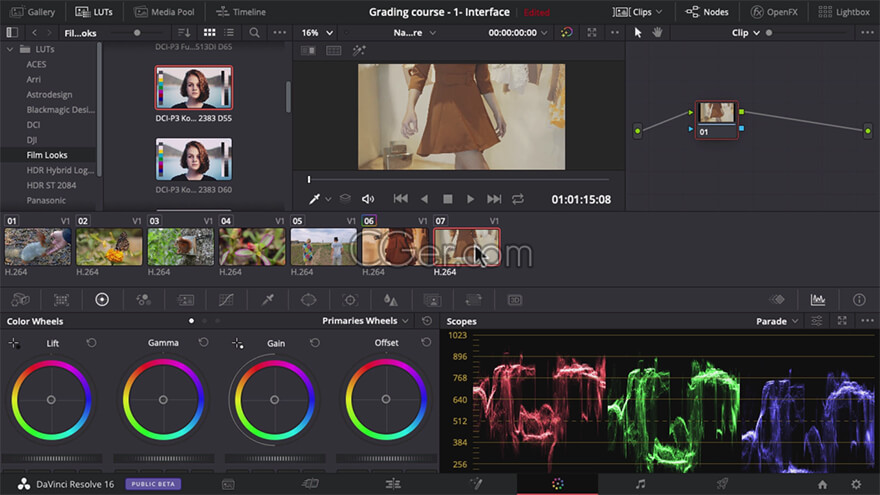Toggle unmix layers icon in viewer transport
Viewport: 880px width, 495px height.
345,199
